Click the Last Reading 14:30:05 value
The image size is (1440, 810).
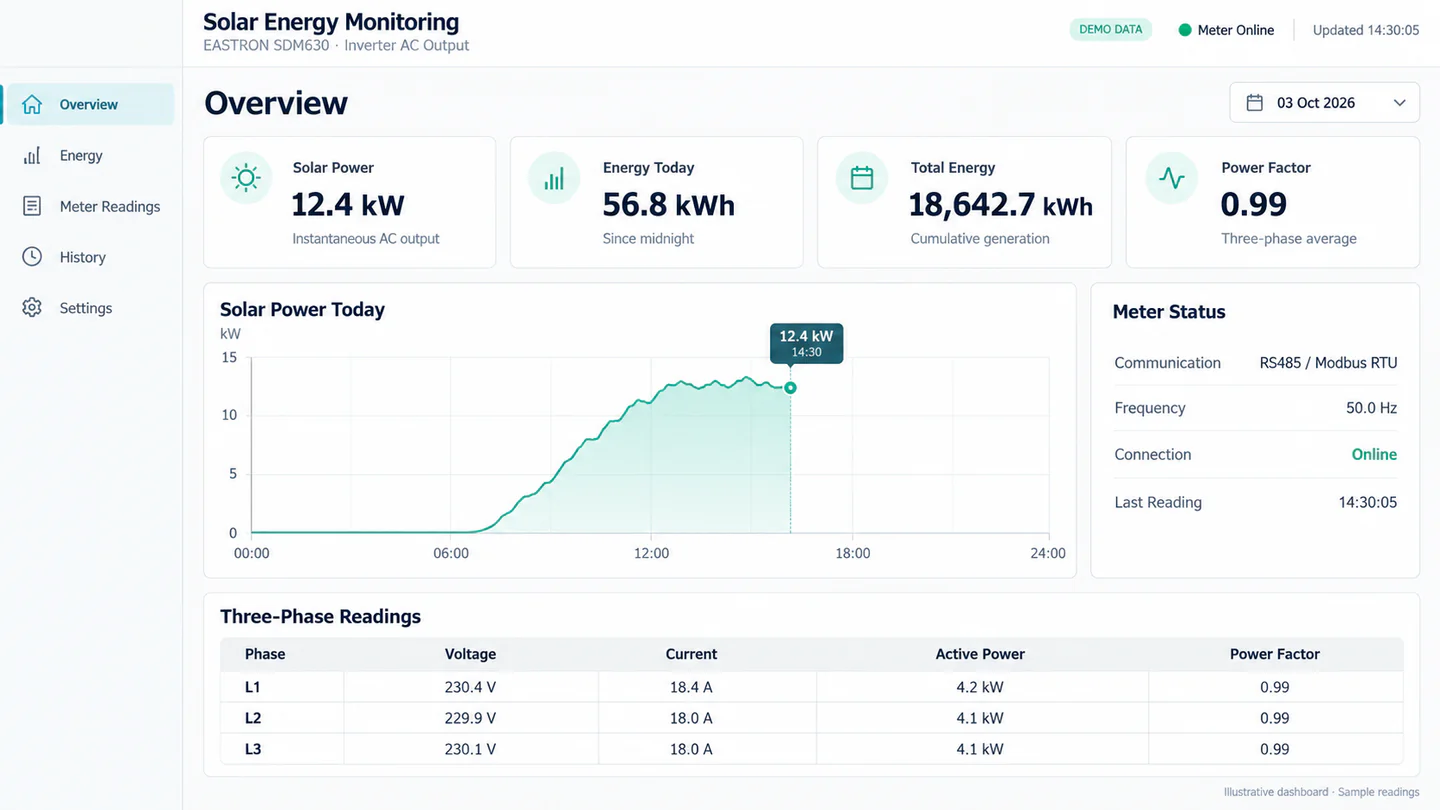point(1368,502)
